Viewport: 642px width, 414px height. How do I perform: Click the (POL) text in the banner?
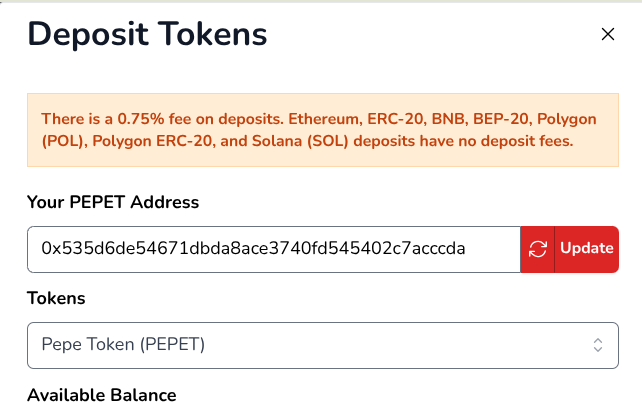64,141
